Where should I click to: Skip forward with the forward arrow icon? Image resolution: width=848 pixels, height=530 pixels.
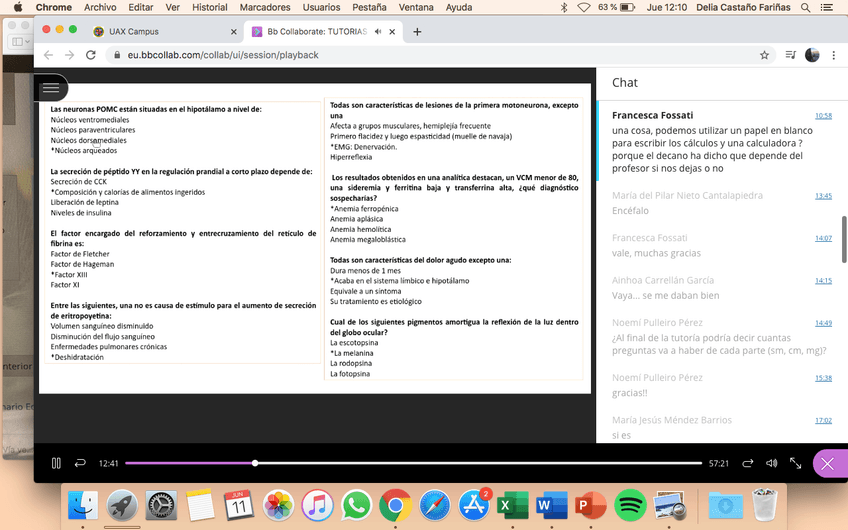click(x=747, y=463)
